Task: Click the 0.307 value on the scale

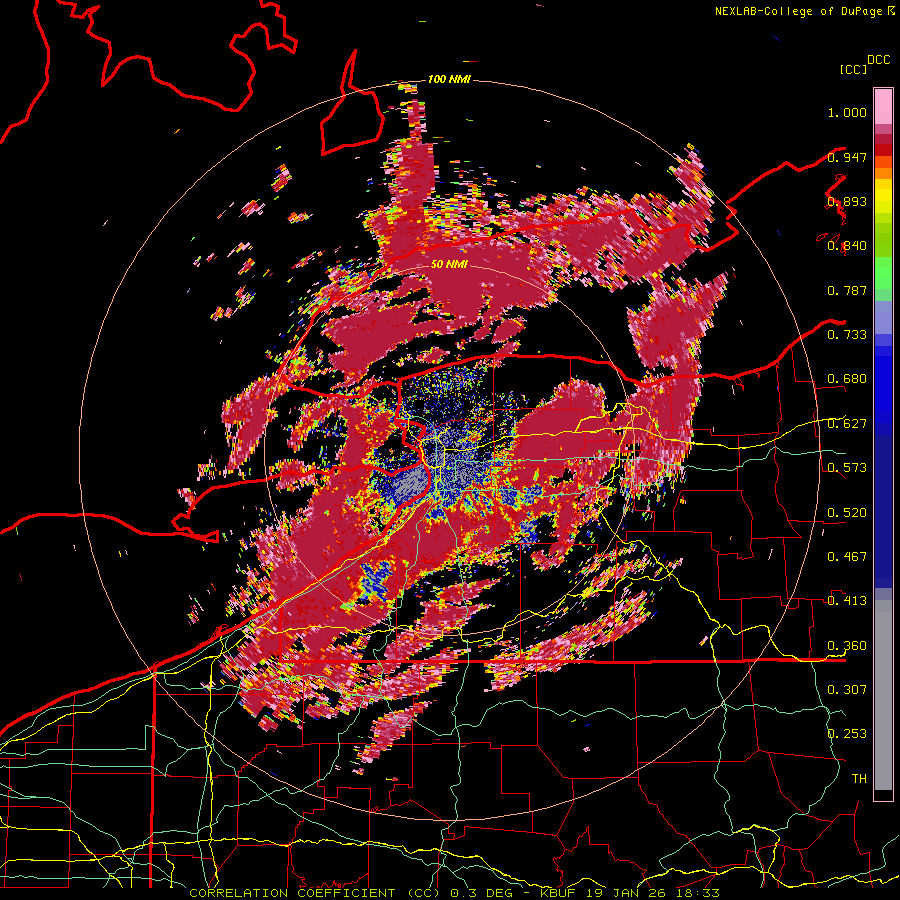Action: tap(847, 689)
